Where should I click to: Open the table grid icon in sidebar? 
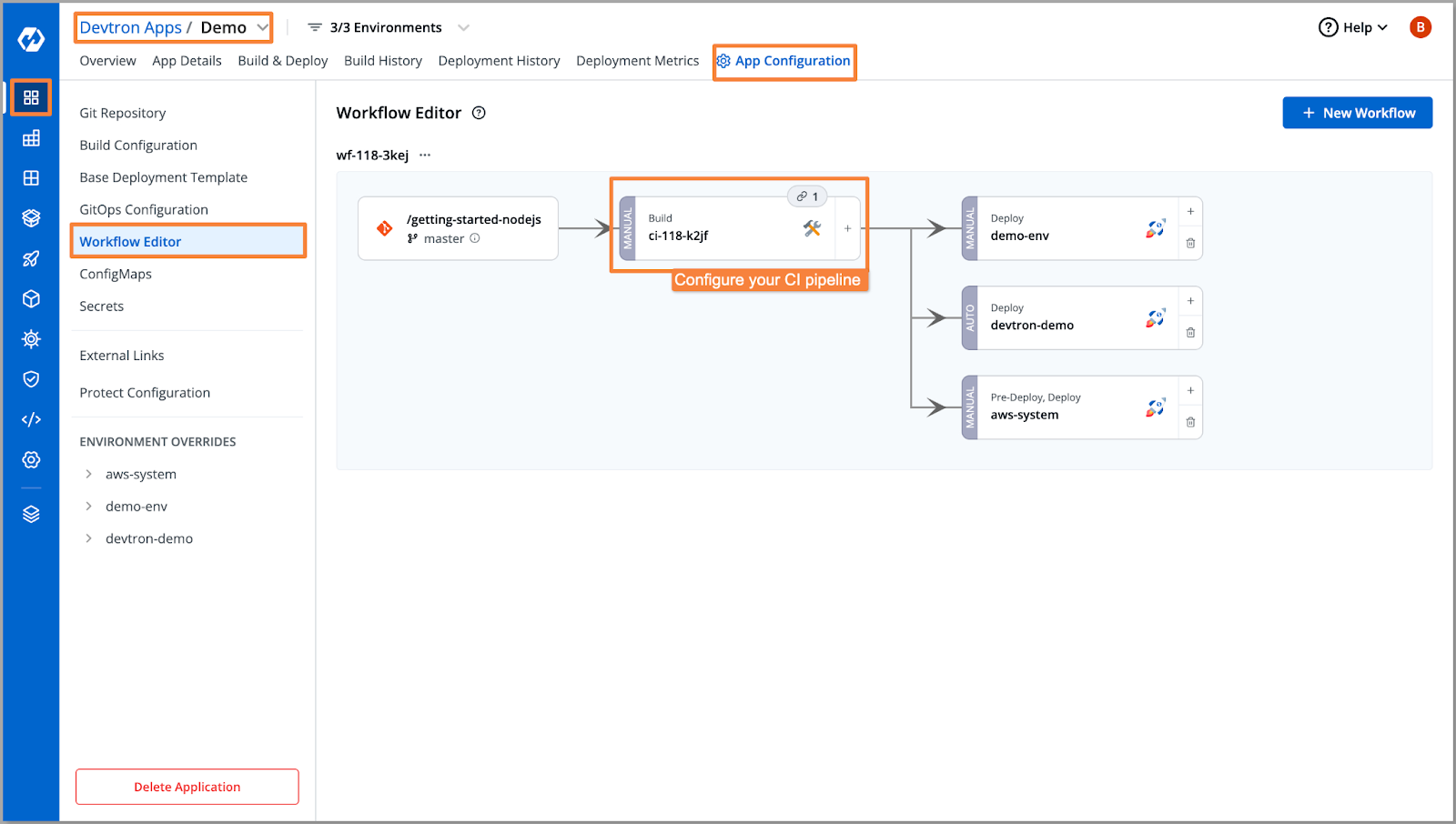pos(31,138)
